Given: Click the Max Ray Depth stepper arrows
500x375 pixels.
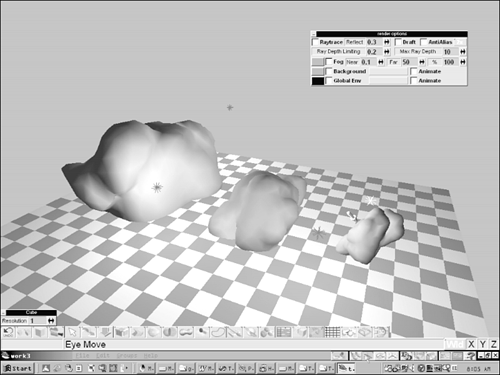Looking at the screenshot, I should coord(463,52).
